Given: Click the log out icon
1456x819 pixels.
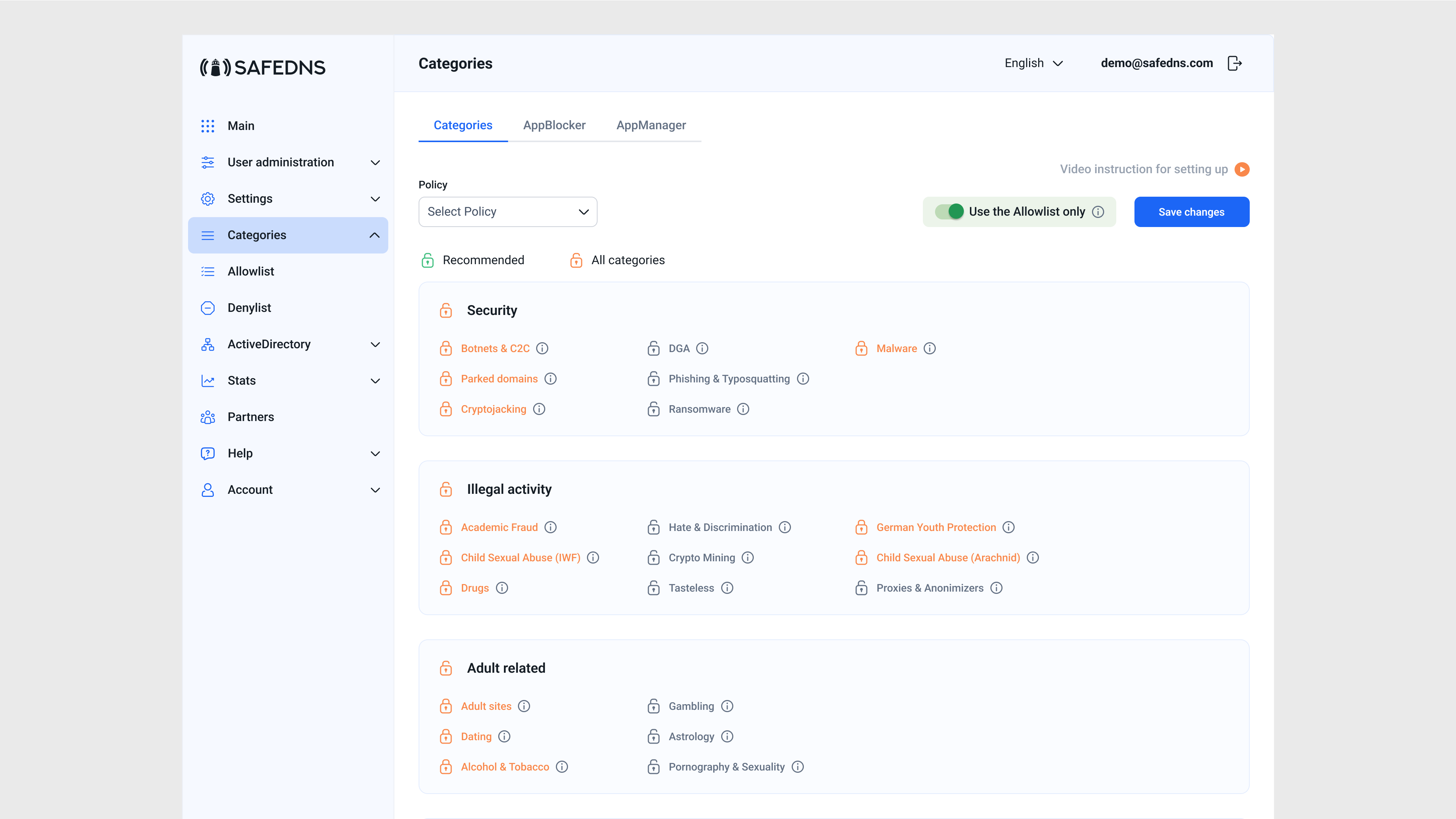Looking at the screenshot, I should (x=1235, y=63).
